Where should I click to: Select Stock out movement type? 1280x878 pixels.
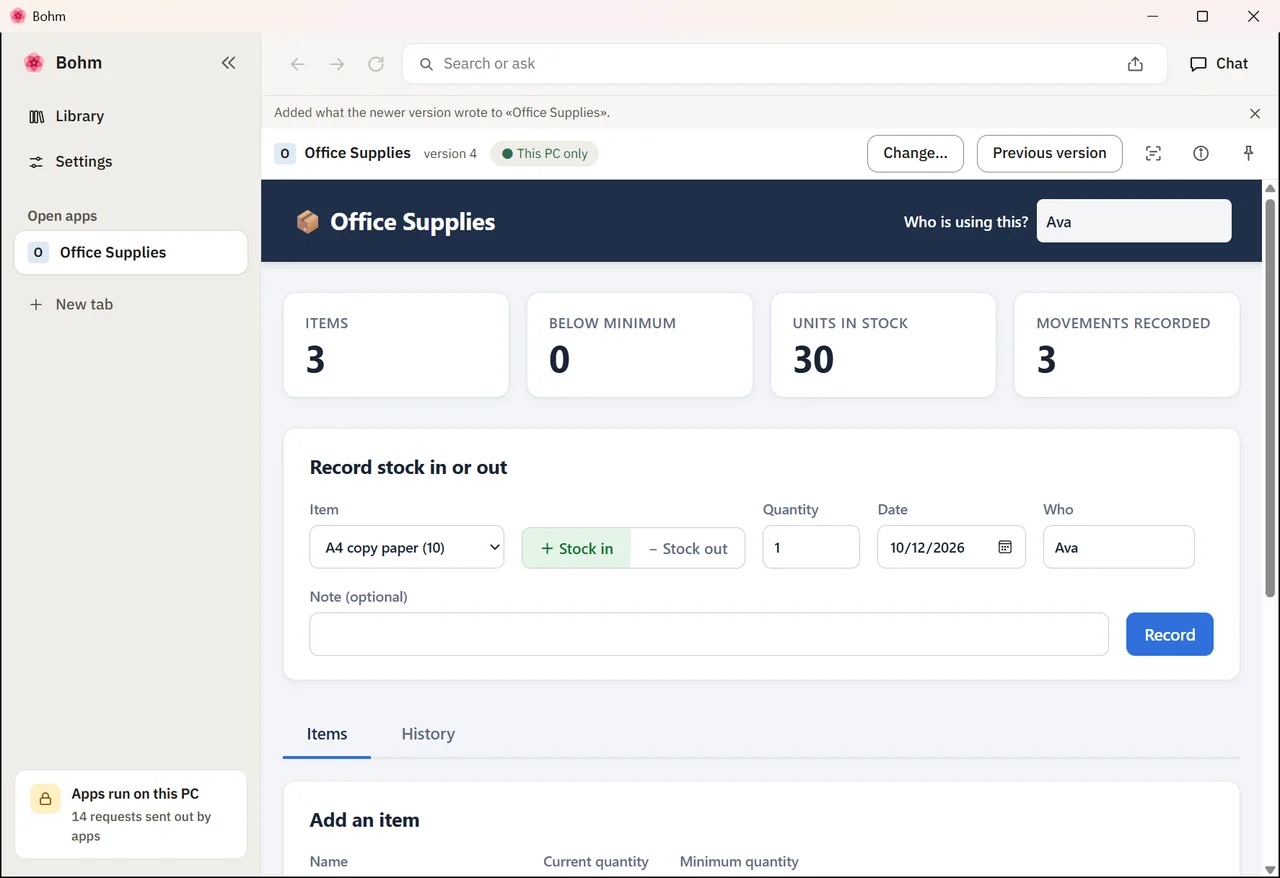tap(688, 548)
